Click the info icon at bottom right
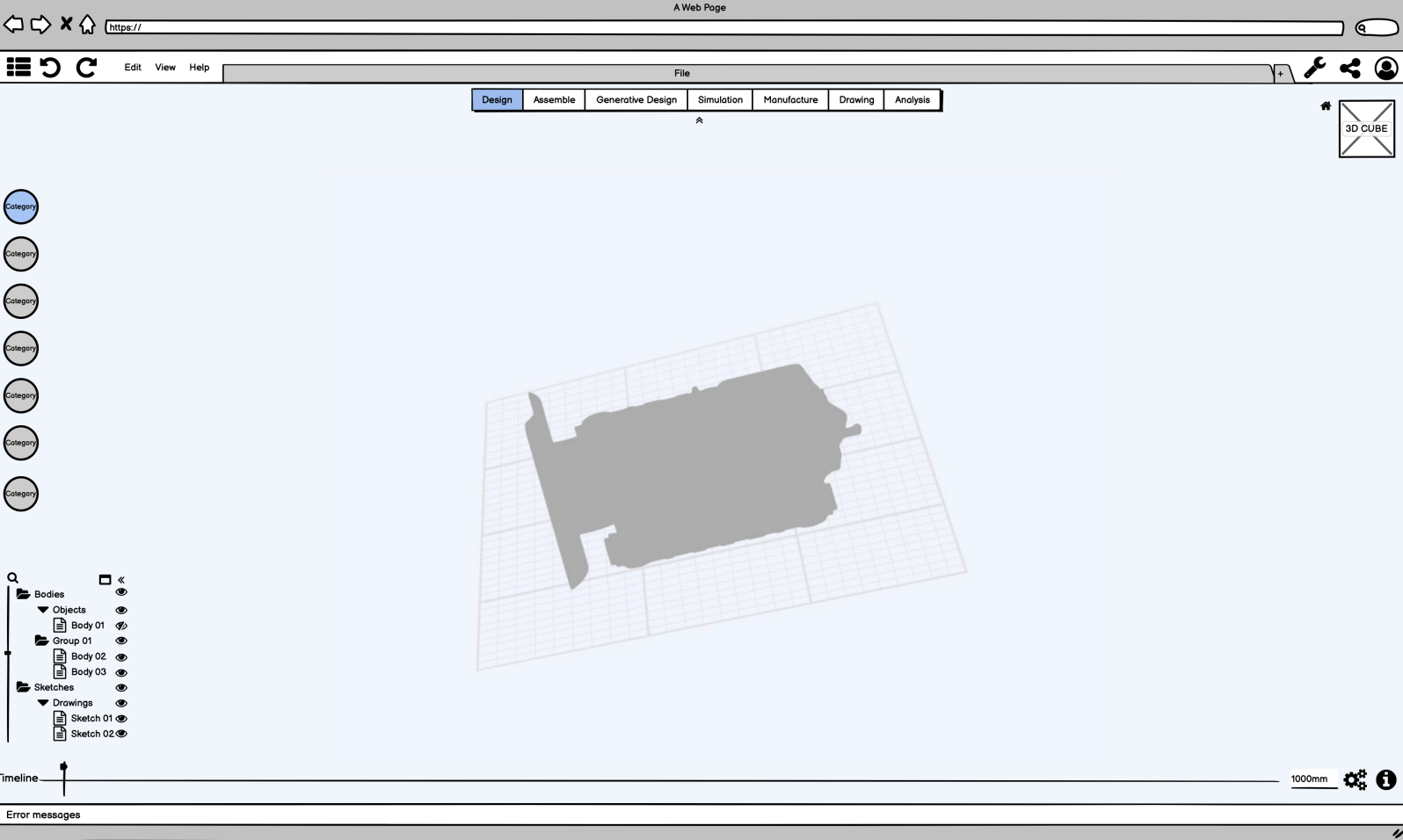This screenshot has width=1403, height=840. point(1386,779)
